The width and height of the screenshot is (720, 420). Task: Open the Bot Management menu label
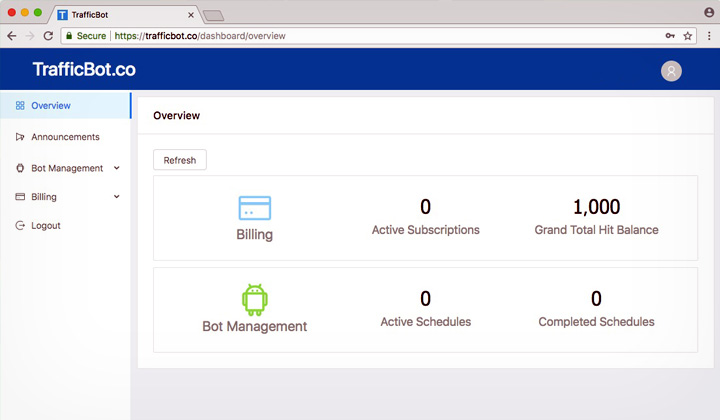point(67,168)
